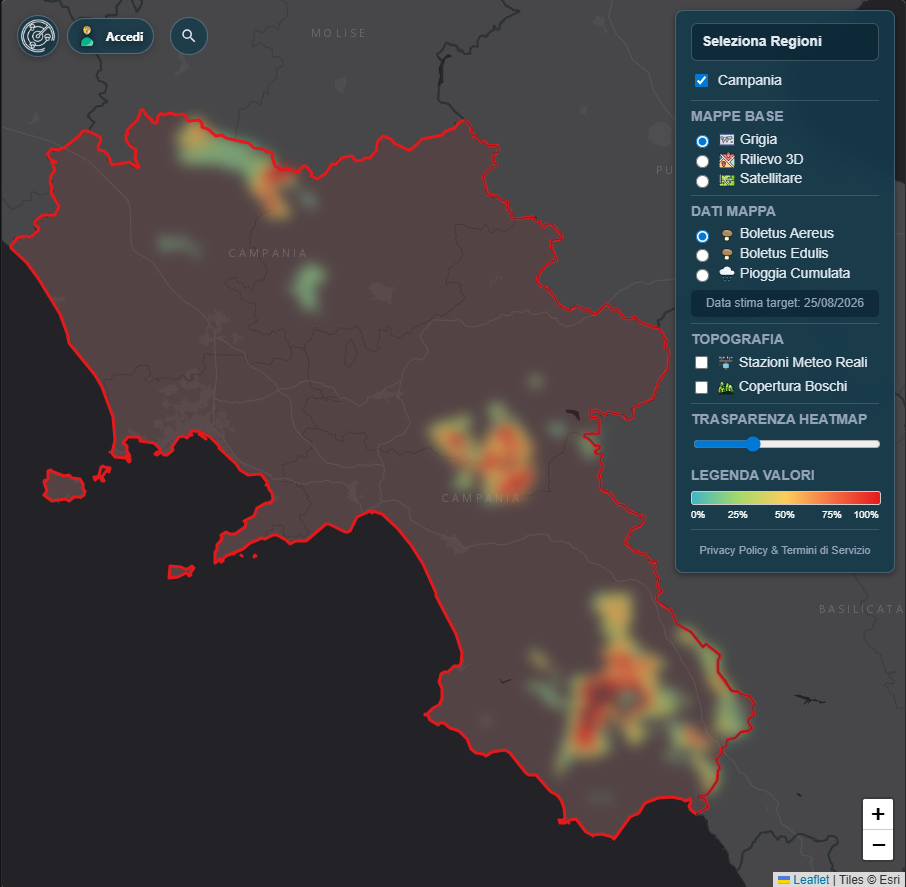Click the Data stima target date box
The image size is (906, 887).
(784, 303)
